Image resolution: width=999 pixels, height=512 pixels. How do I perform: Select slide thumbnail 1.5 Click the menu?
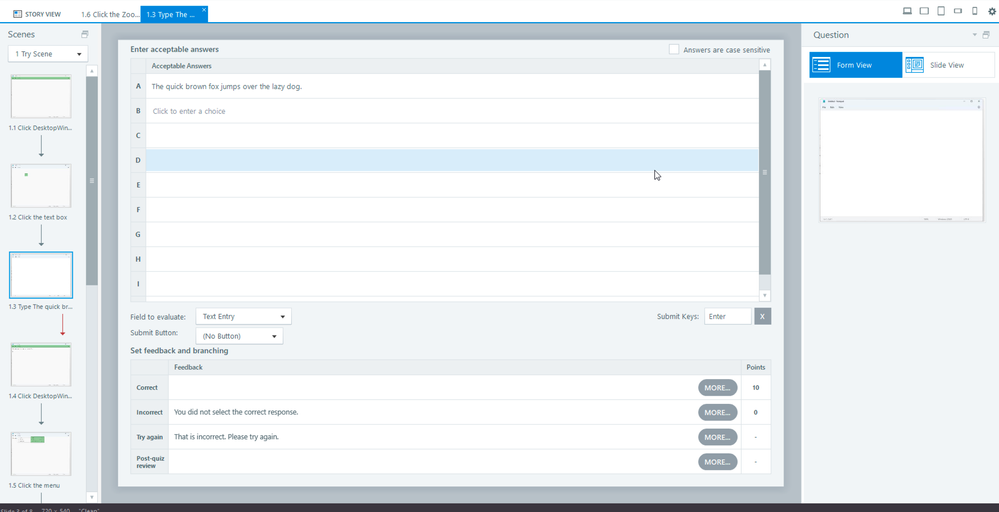41,454
